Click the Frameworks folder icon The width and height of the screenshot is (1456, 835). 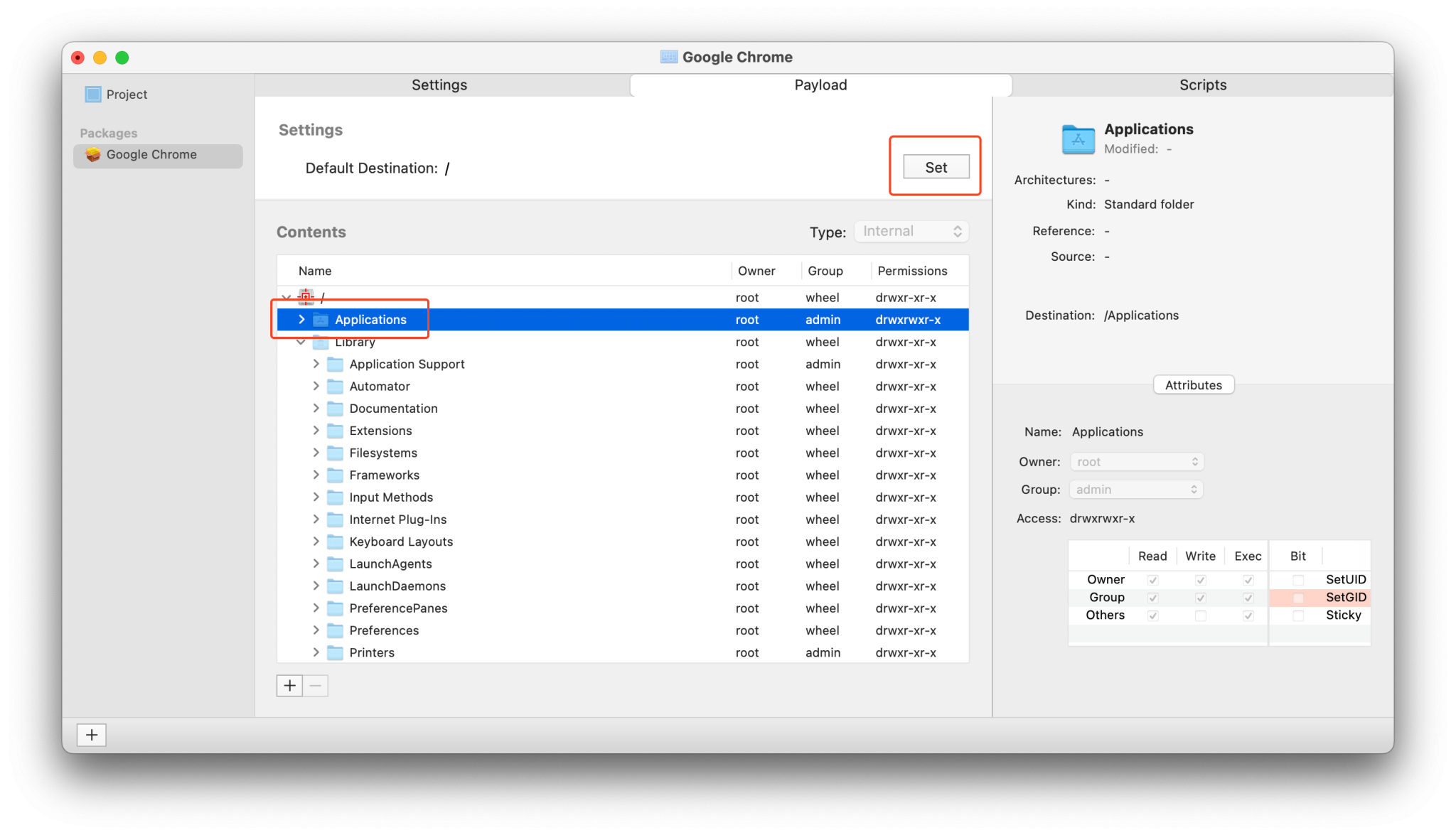click(335, 475)
